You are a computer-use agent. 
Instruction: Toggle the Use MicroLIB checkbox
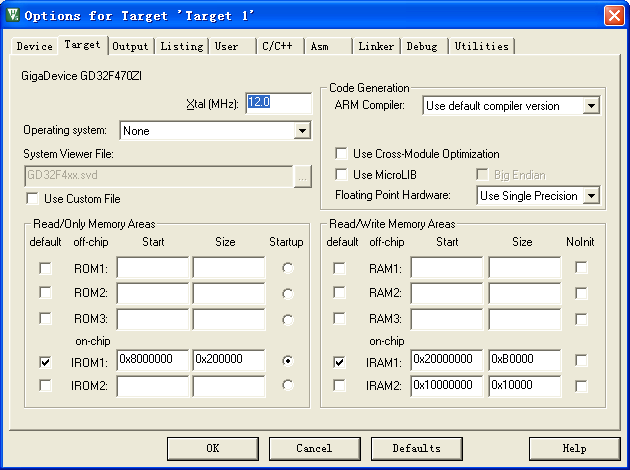[341, 175]
